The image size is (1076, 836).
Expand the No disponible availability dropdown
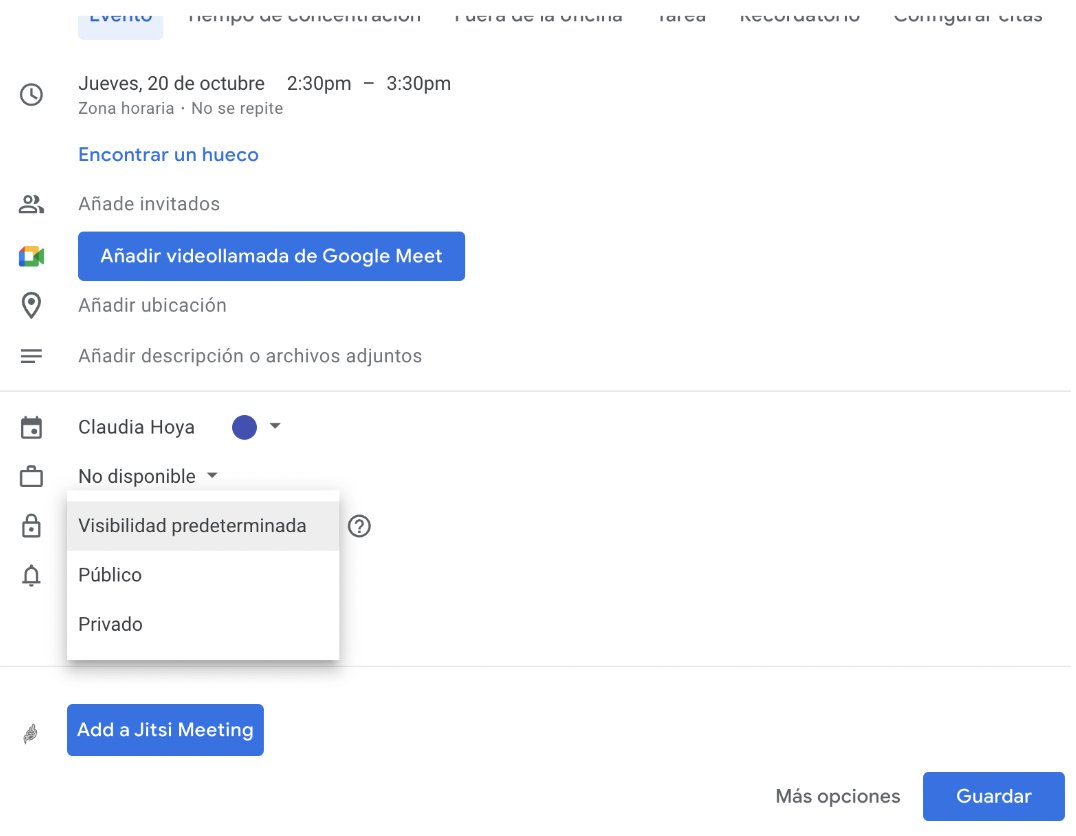(148, 476)
